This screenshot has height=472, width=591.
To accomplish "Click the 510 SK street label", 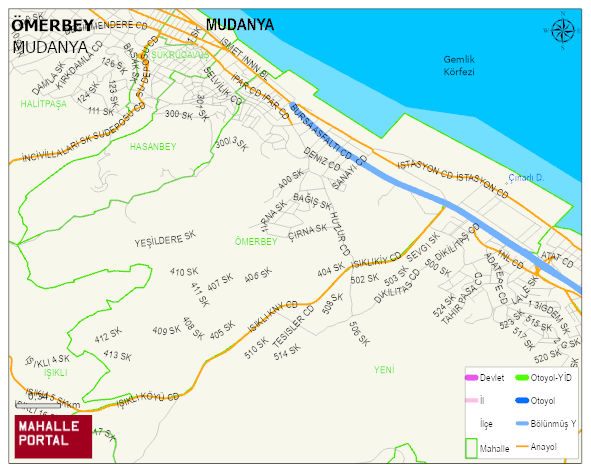I will pos(256,348).
